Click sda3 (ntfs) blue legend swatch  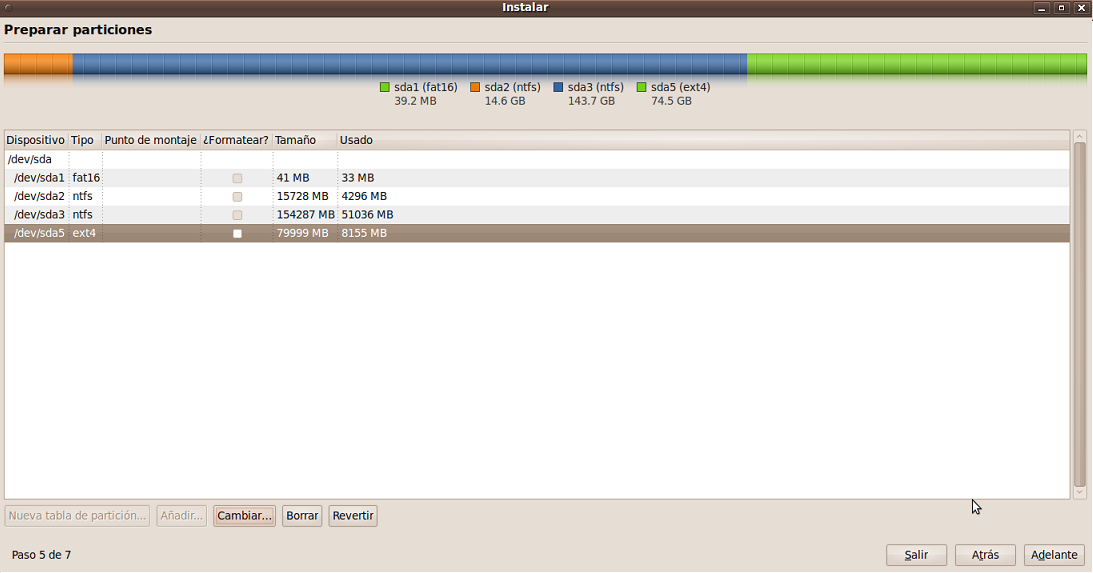(558, 87)
